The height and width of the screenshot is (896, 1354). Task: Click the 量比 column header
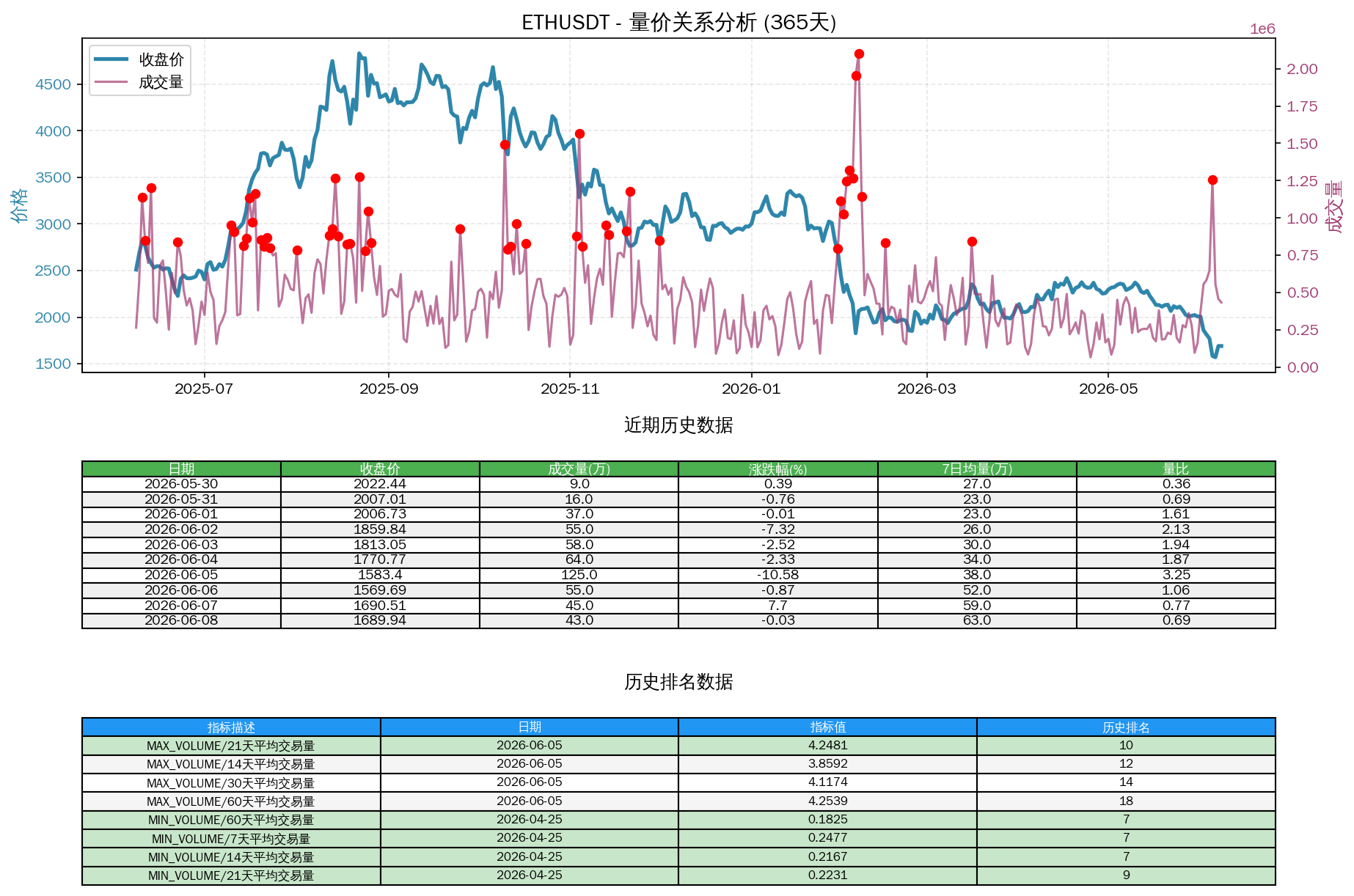tap(1176, 469)
